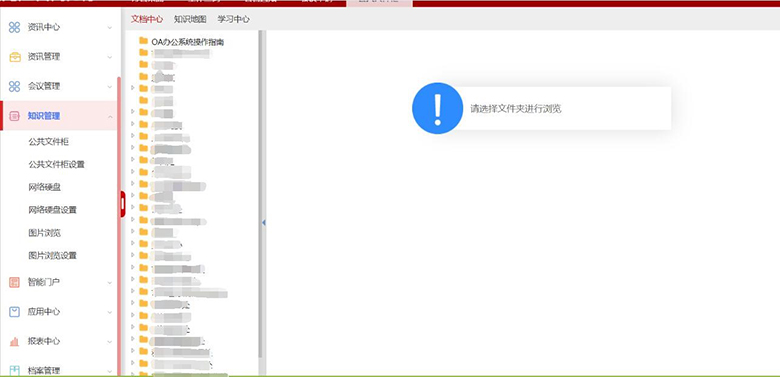Expand the 资讯管理 menu chevron

point(110,57)
